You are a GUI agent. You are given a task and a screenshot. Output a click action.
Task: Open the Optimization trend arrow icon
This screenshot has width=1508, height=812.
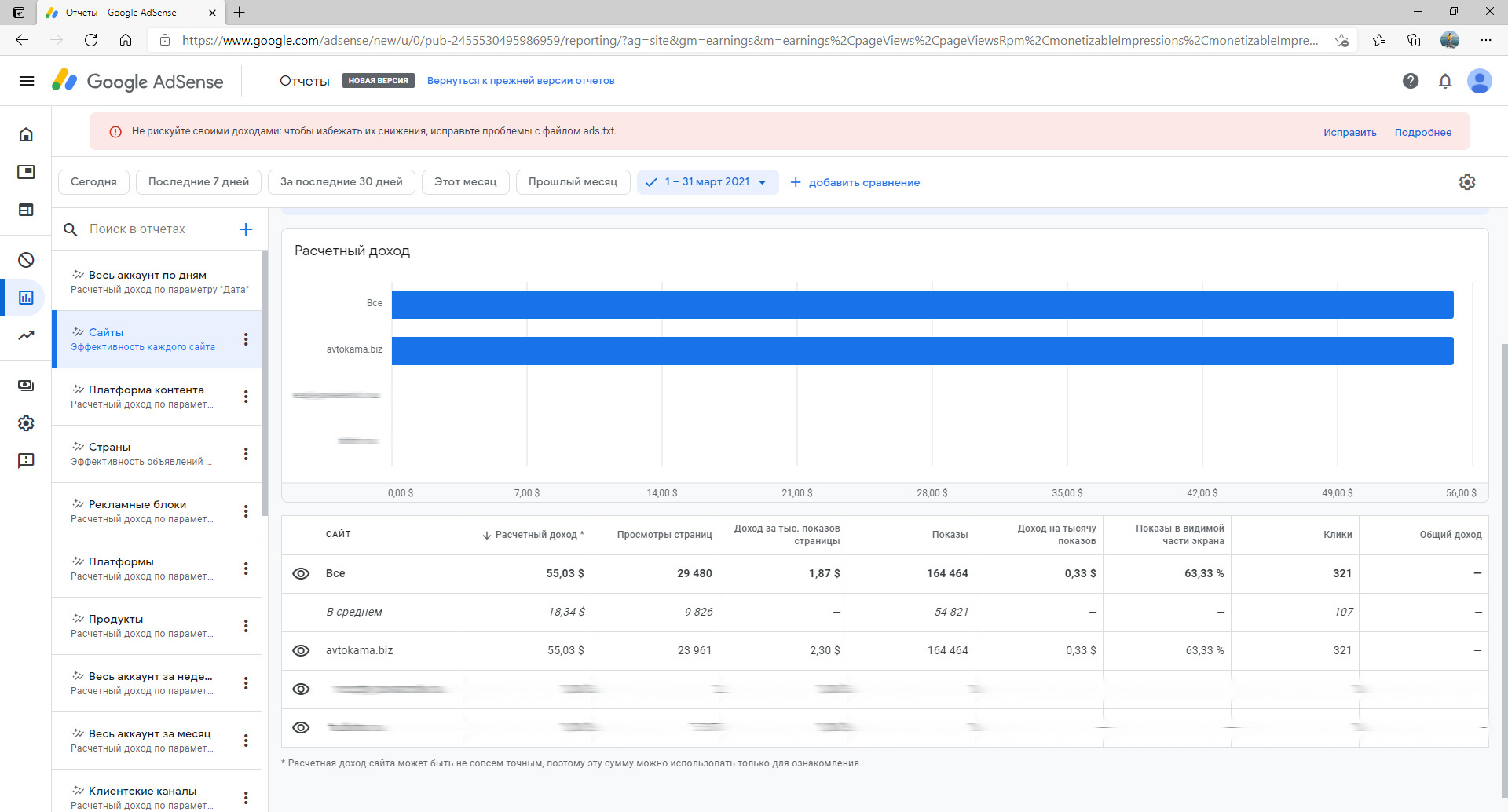pos(26,335)
